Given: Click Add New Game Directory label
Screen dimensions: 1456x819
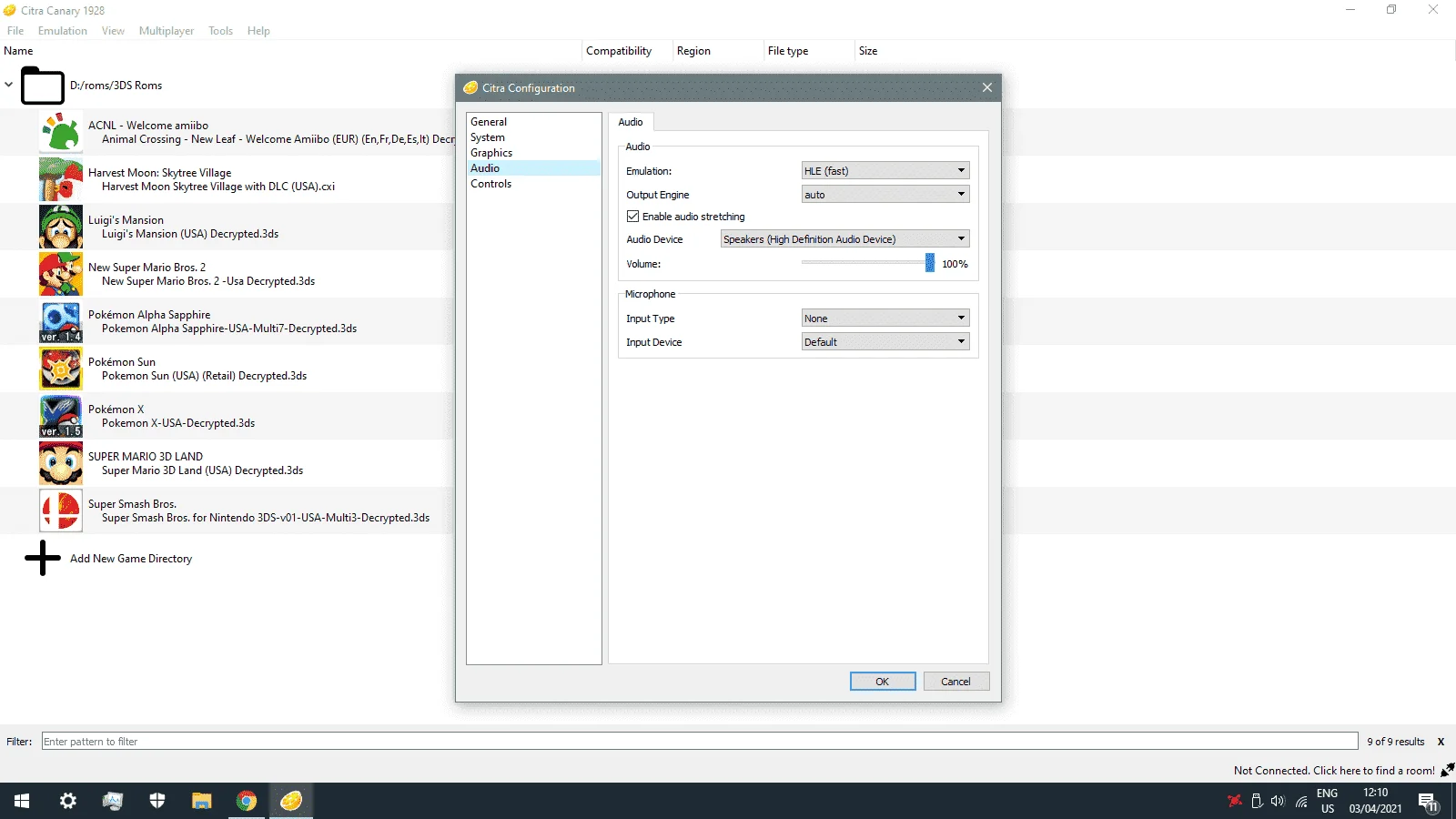Looking at the screenshot, I should (x=131, y=559).
